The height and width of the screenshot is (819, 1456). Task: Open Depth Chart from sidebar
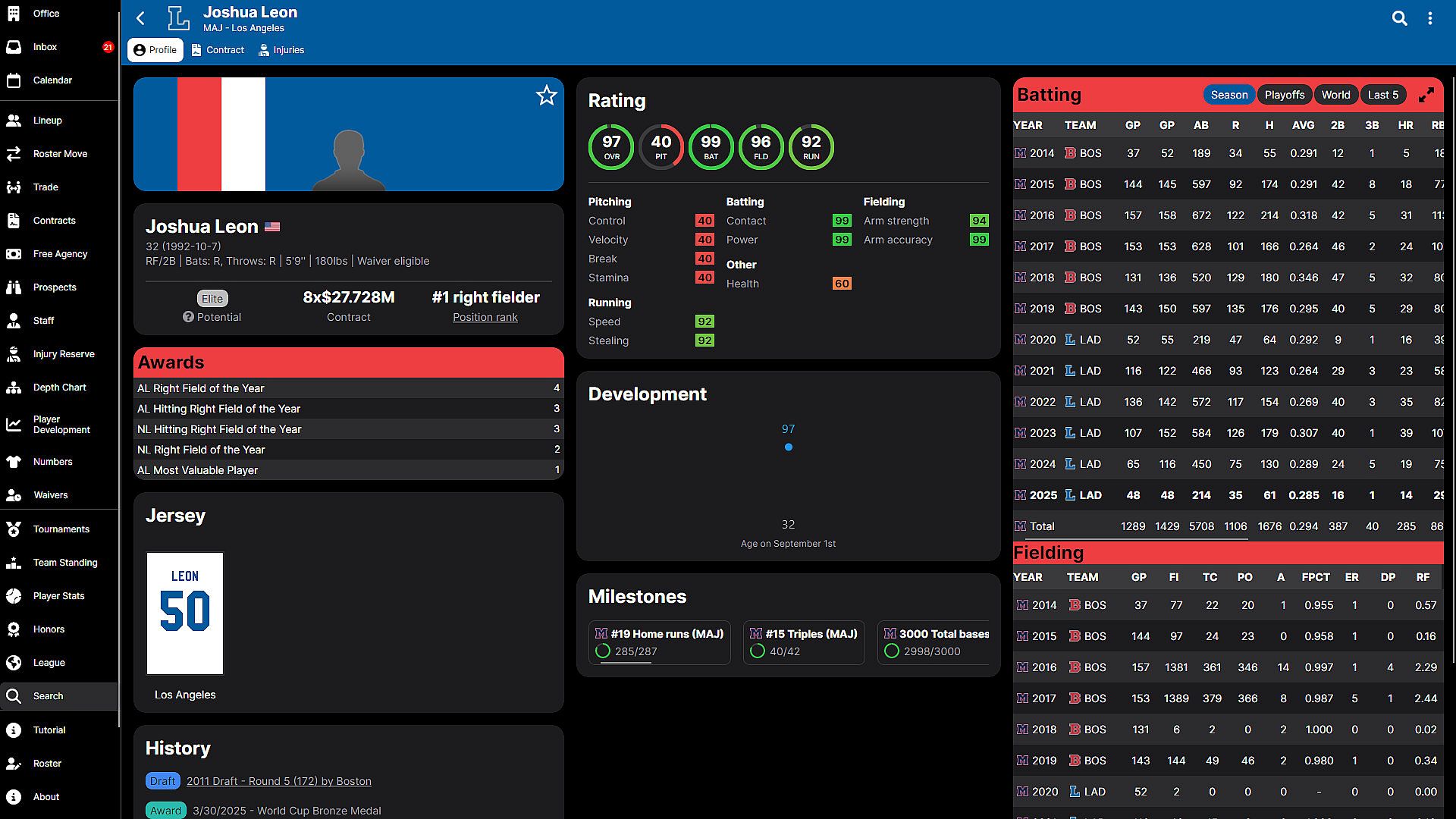[59, 388]
